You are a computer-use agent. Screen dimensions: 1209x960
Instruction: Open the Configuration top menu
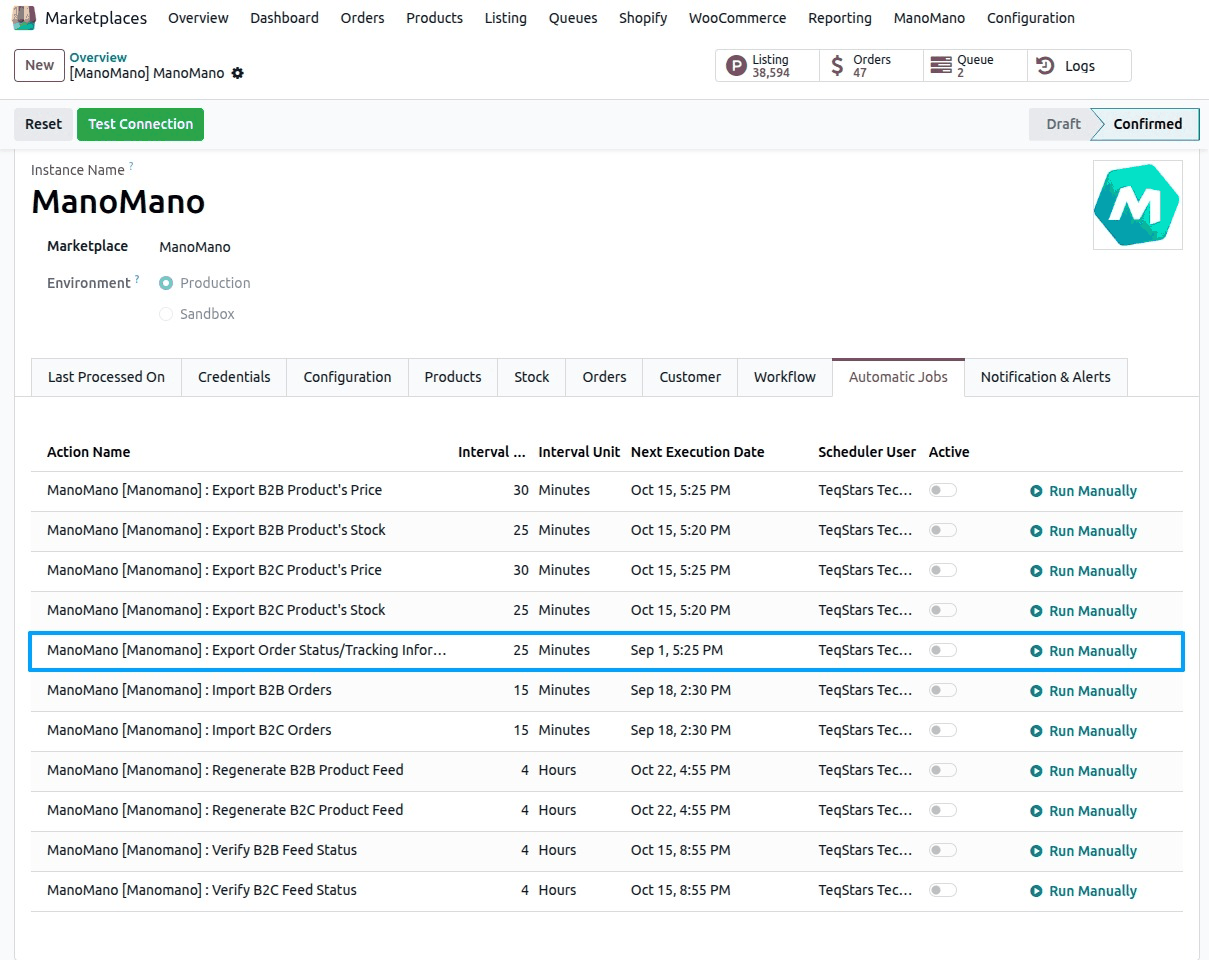tap(1031, 18)
